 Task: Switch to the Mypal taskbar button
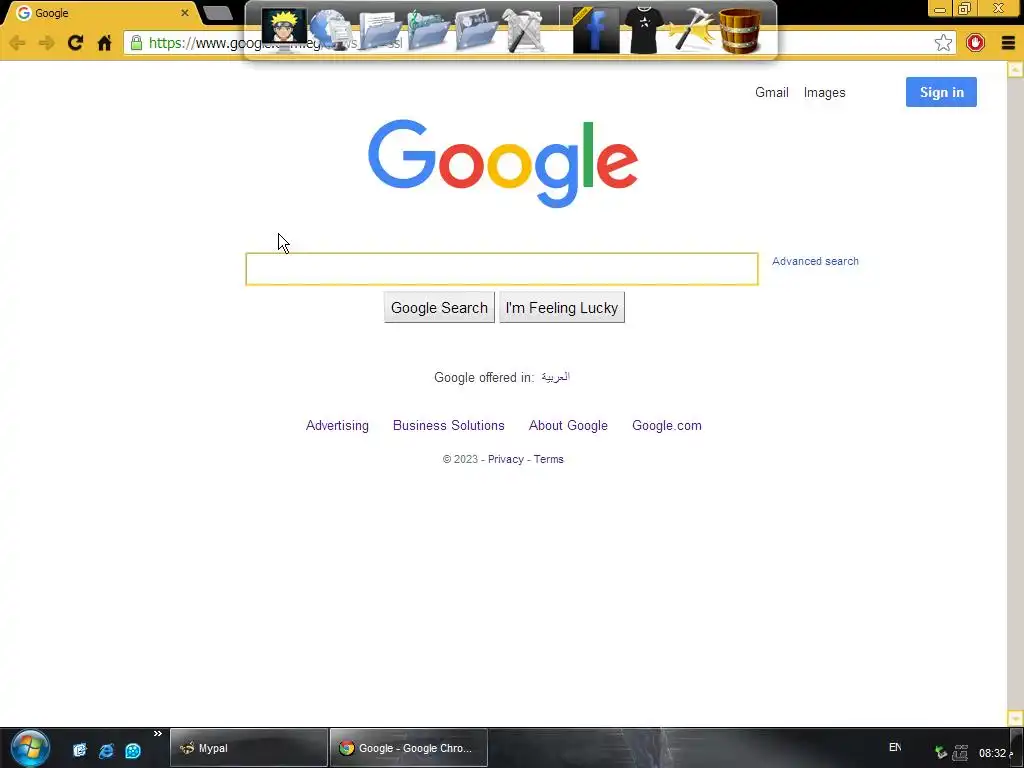coord(249,748)
